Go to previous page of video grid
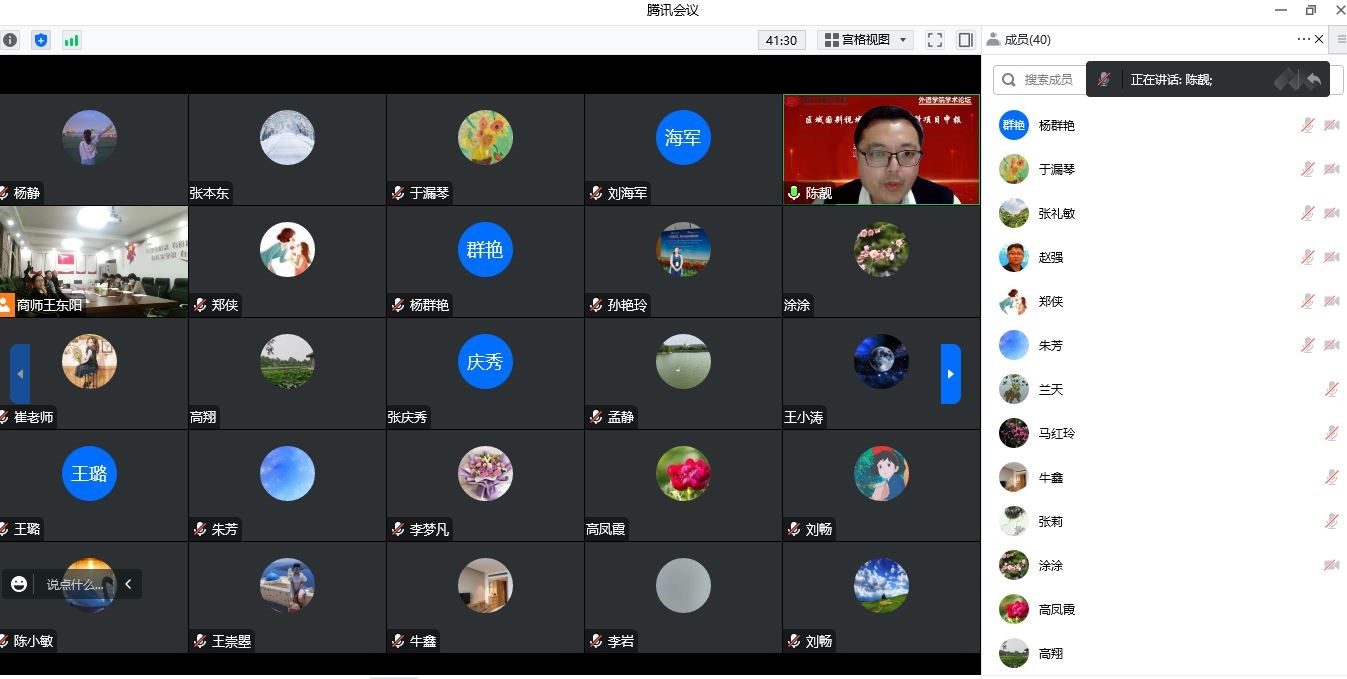 (20, 374)
